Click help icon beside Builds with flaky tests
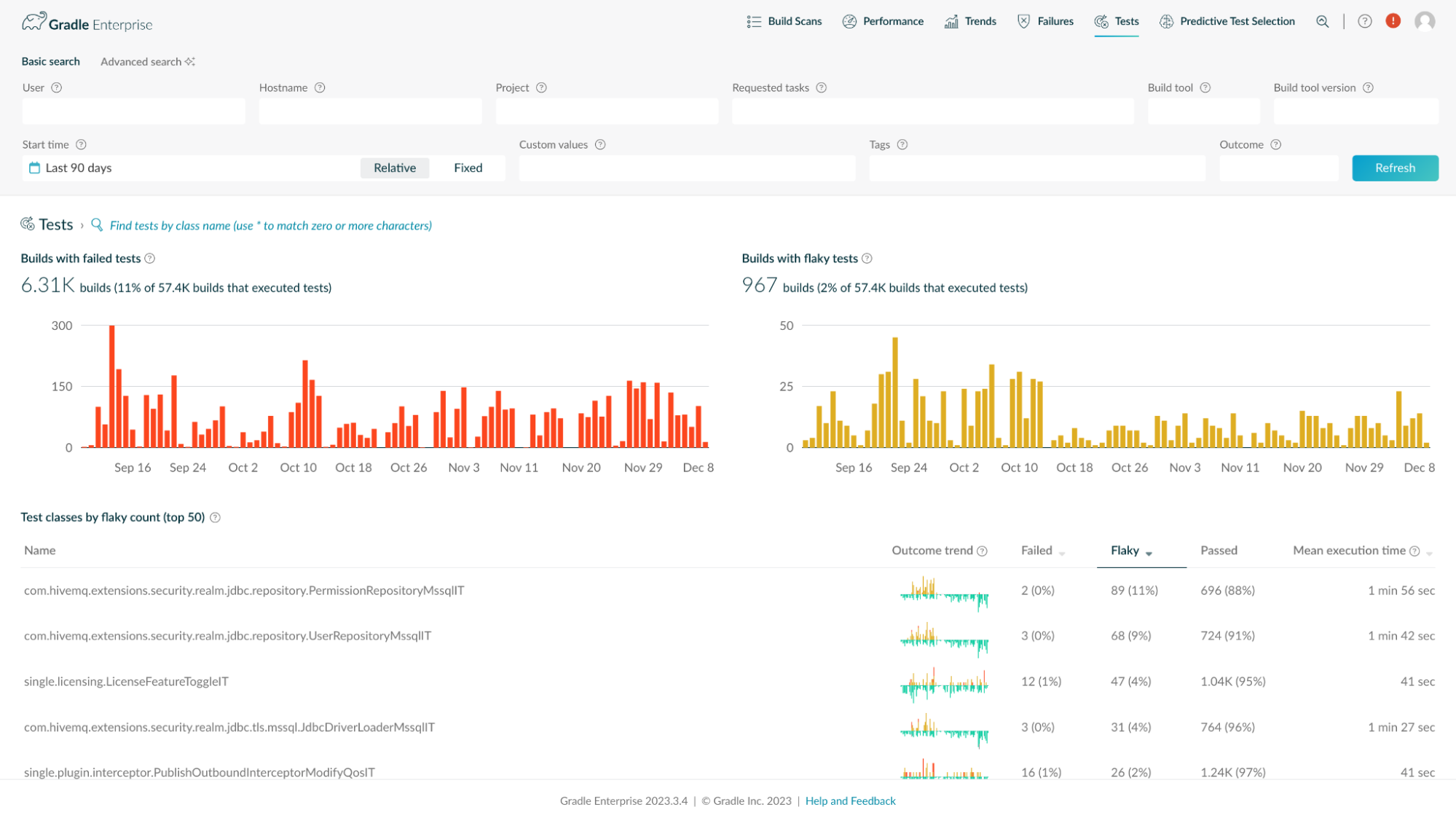 coord(867,259)
